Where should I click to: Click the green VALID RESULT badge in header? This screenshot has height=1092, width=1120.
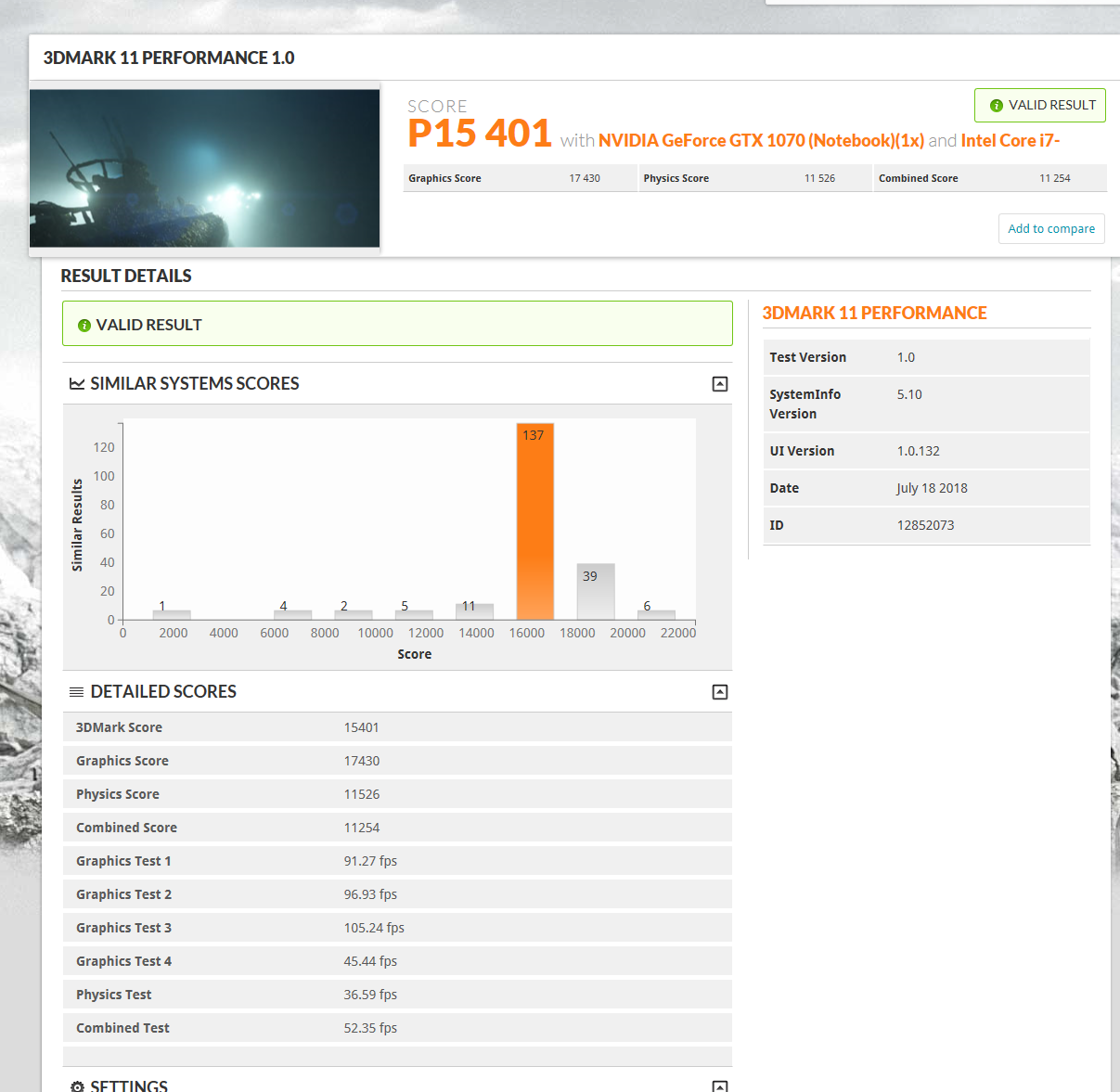1040,105
